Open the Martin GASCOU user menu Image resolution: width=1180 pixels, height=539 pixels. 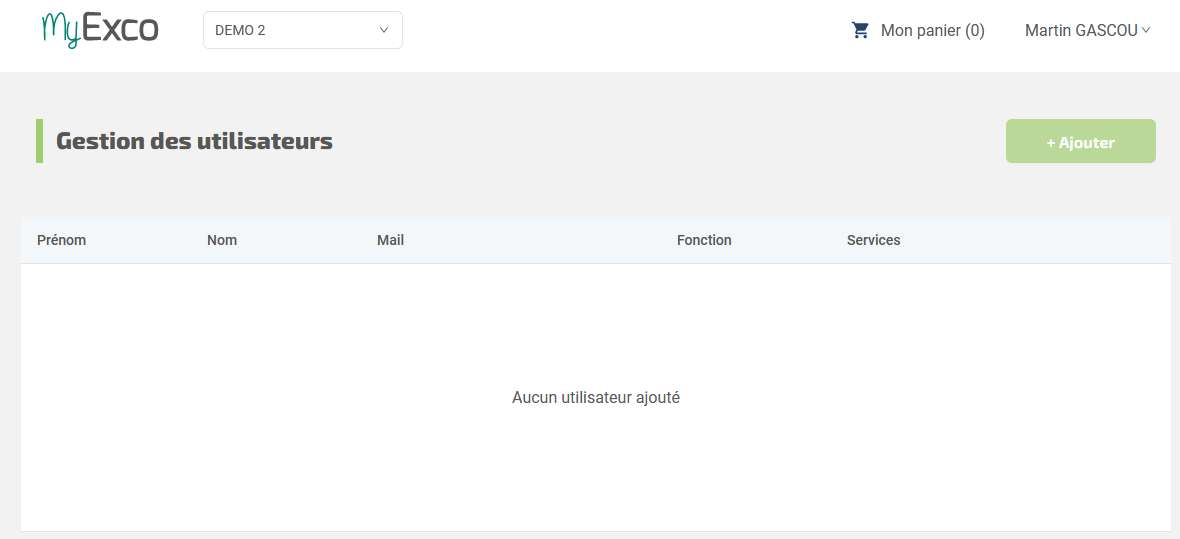[1087, 30]
